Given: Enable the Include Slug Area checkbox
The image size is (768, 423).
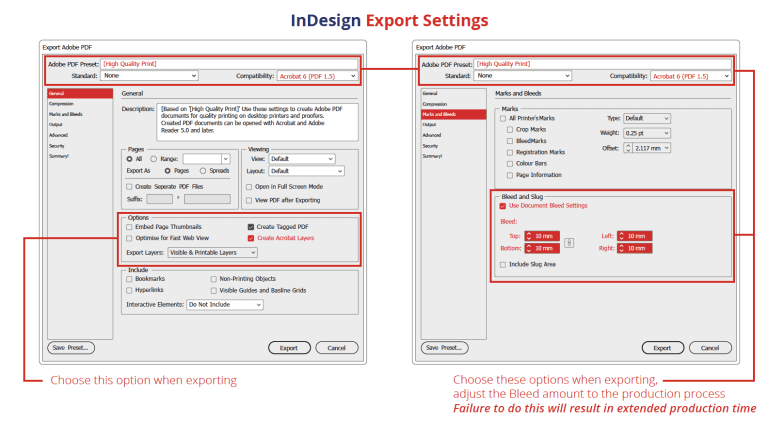Looking at the screenshot, I should tap(503, 264).
